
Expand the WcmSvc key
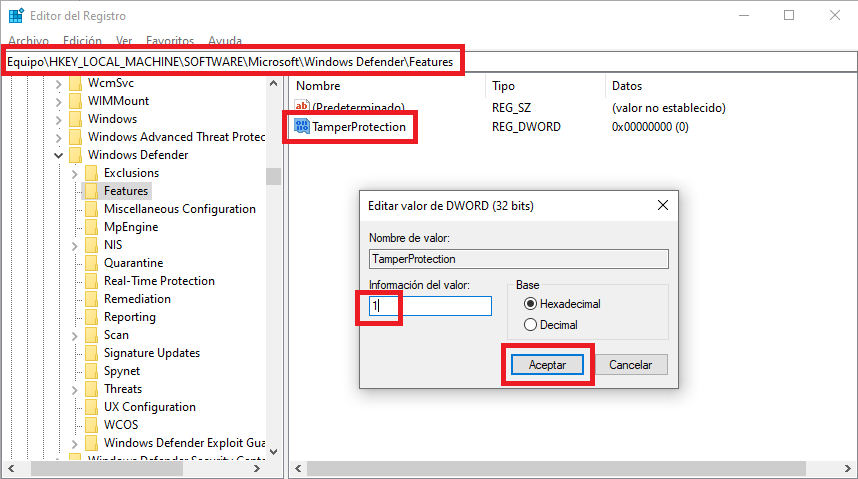59,84
